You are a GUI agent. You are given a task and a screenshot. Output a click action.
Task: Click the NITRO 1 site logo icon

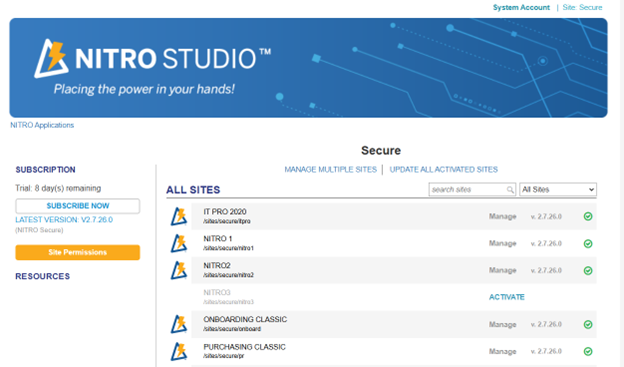(x=179, y=243)
